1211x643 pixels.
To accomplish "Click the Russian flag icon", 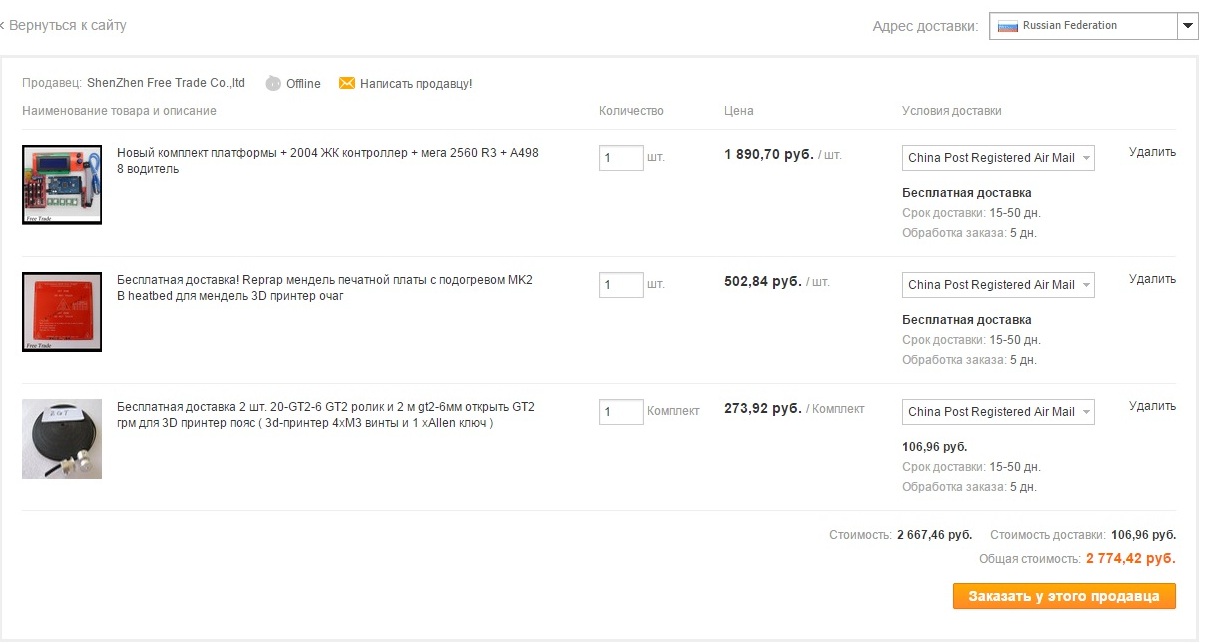I will click(x=1007, y=26).
